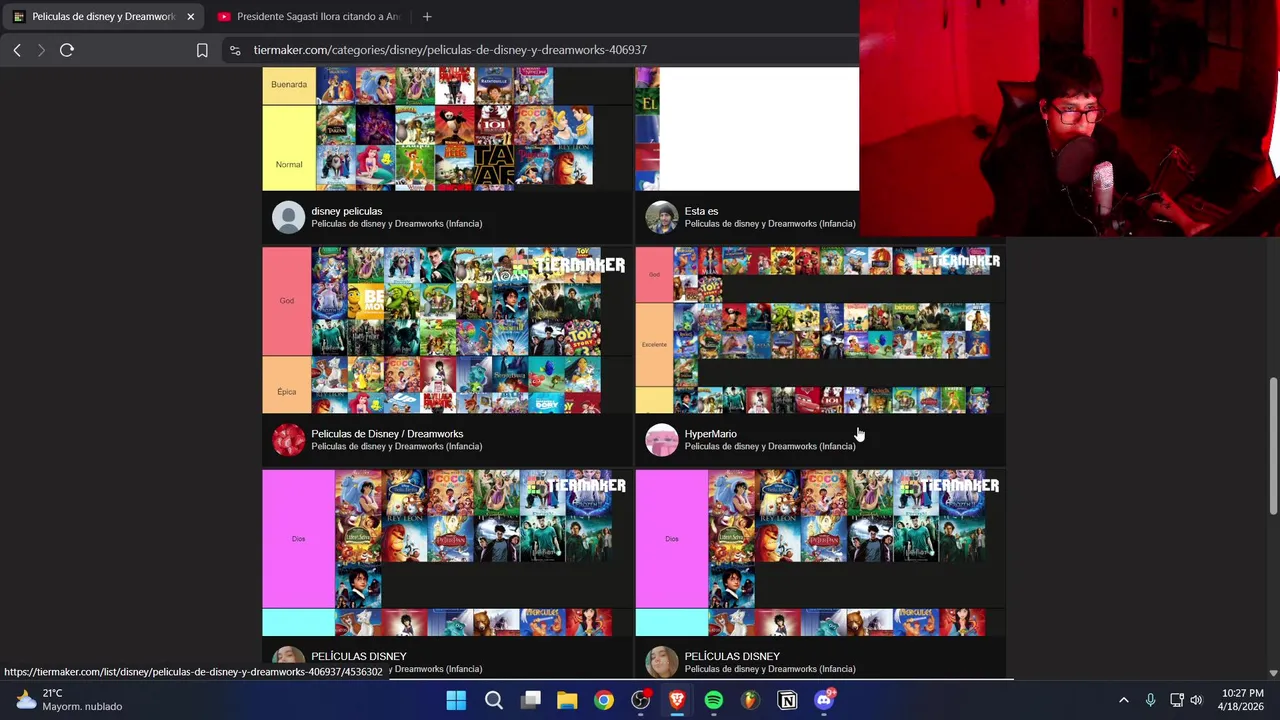The height and width of the screenshot is (720, 1280).
Task: Click the category subtitle under HyperMario
Action: click(770, 447)
